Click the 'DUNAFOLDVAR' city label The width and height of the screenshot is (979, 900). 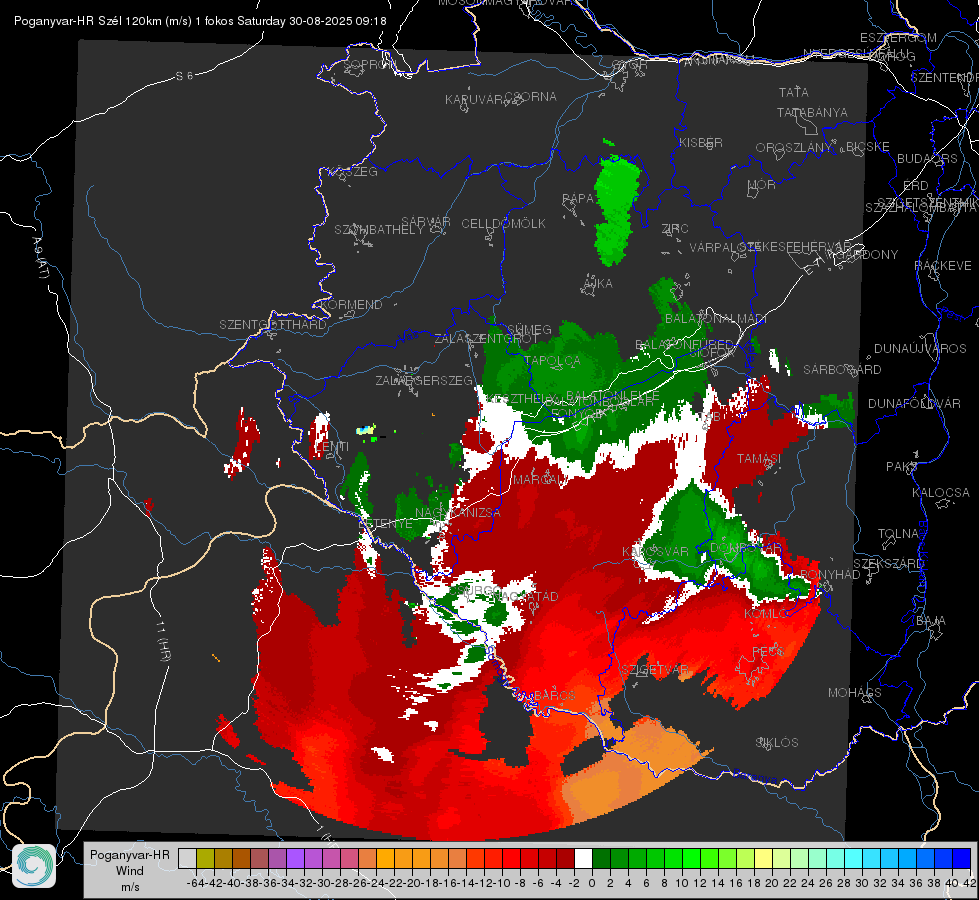(914, 404)
